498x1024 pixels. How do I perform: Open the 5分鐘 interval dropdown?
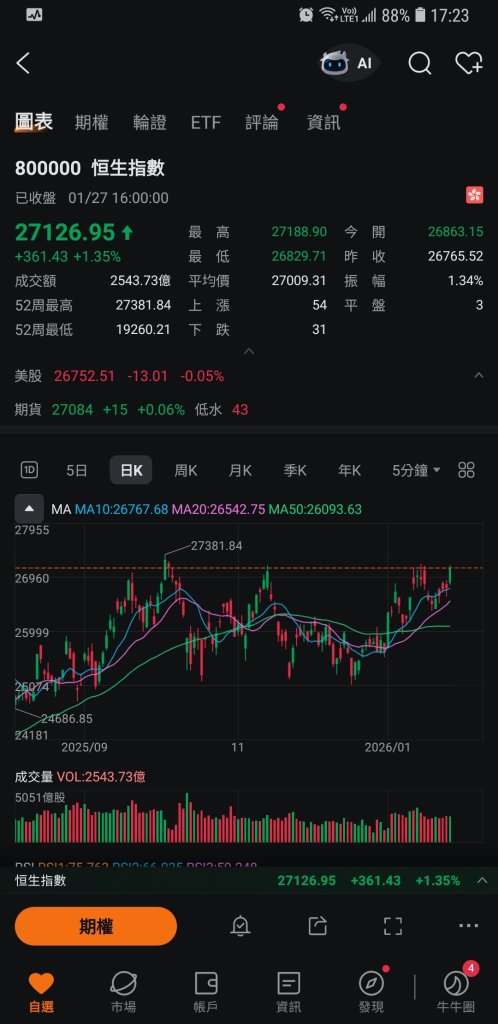[x=416, y=470]
